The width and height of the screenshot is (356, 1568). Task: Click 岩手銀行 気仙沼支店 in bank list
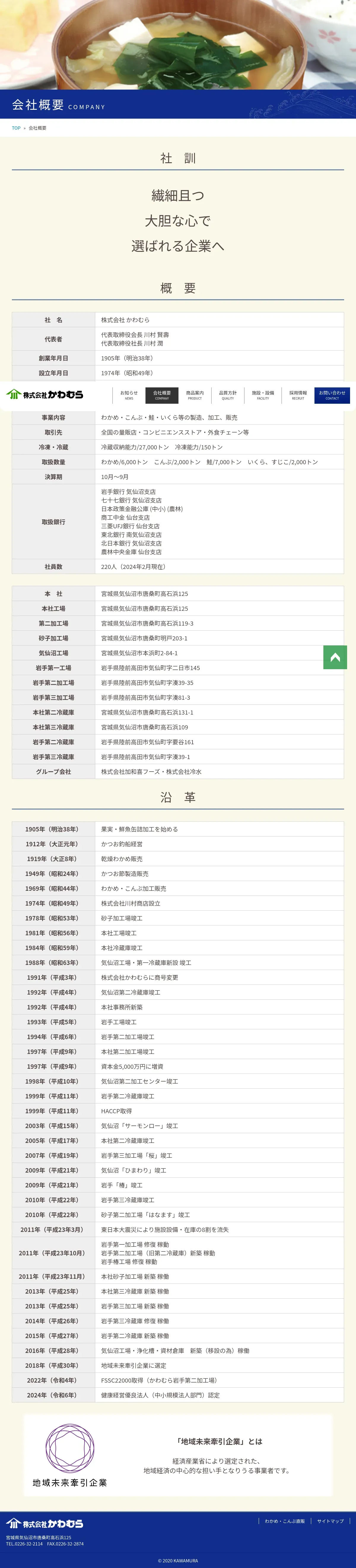[x=128, y=491]
